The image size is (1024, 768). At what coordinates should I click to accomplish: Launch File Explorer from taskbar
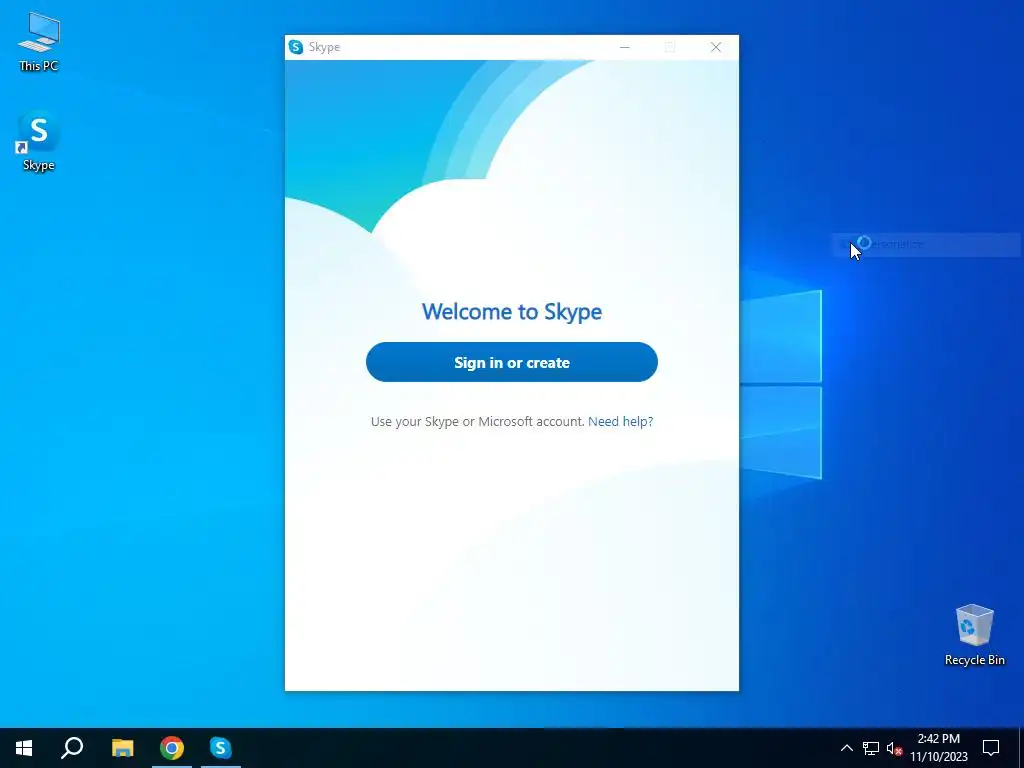coord(122,748)
